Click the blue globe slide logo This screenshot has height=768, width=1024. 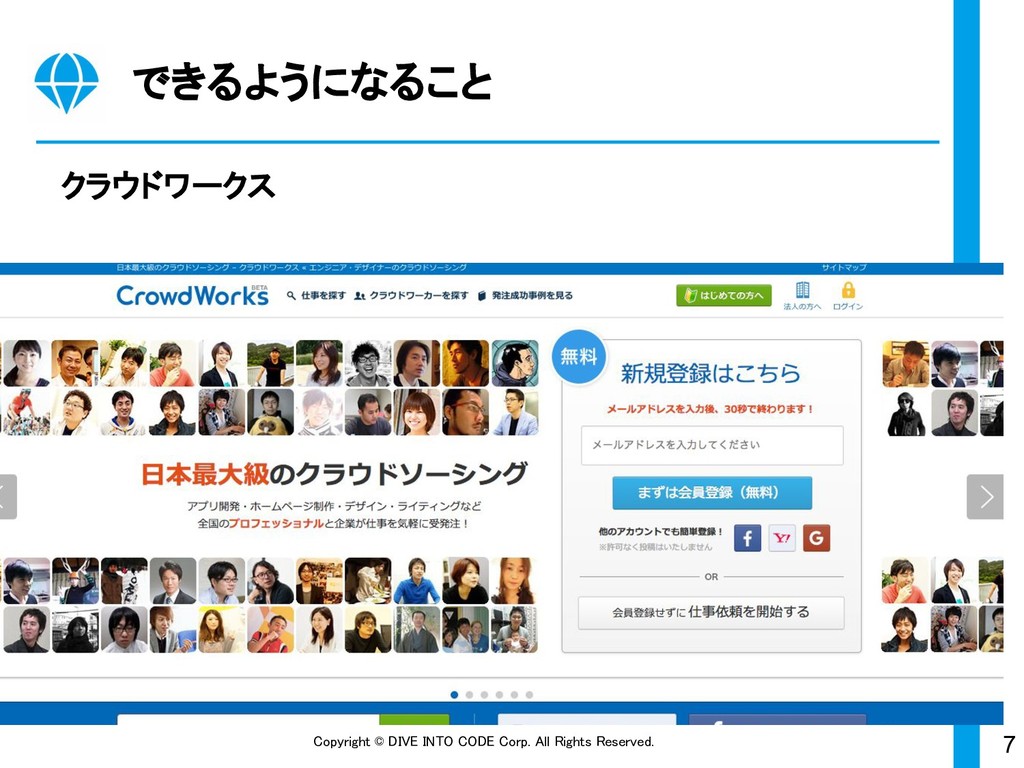[67, 83]
